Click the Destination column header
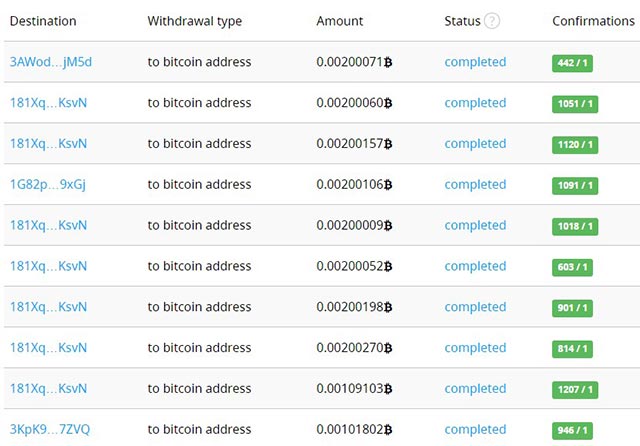Viewport: 640px width, 446px height. click(x=43, y=21)
